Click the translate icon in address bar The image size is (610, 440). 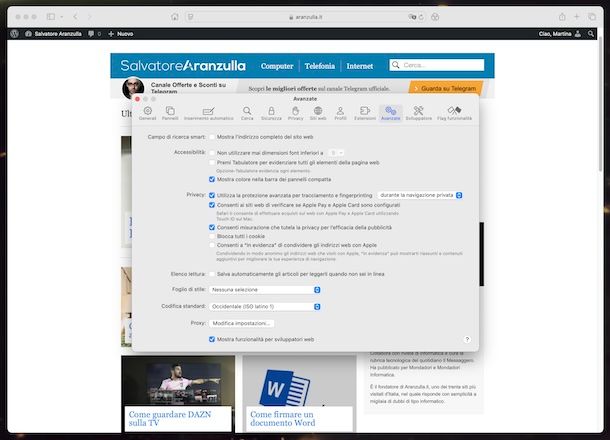(x=412, y=17)
